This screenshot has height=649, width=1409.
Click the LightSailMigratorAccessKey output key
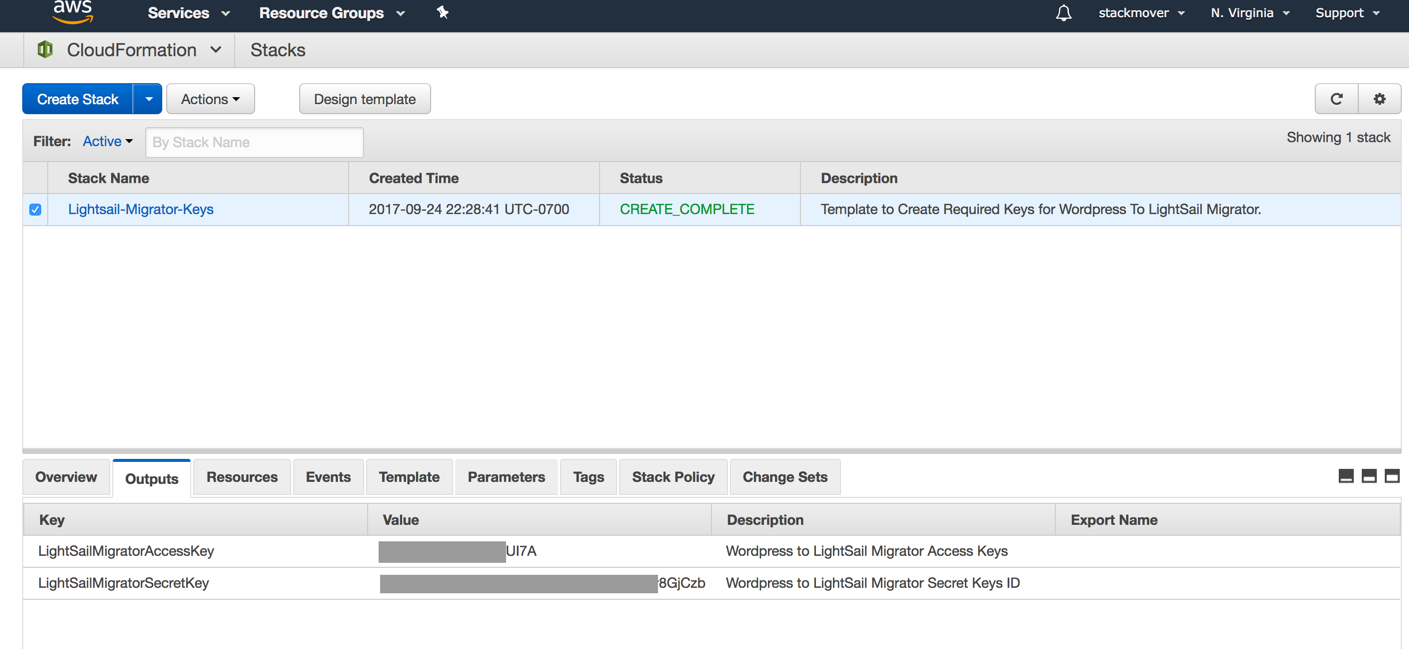(126, 551)
